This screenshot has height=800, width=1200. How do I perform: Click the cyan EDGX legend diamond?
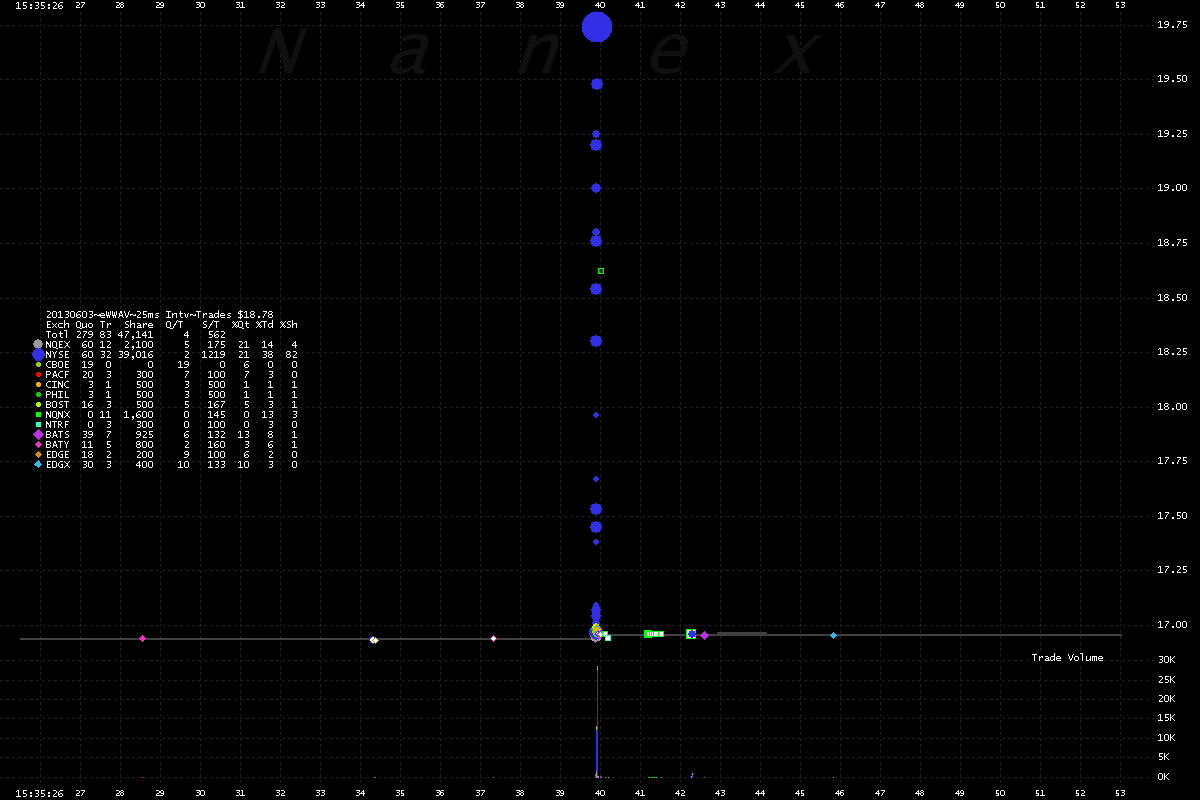38,464
